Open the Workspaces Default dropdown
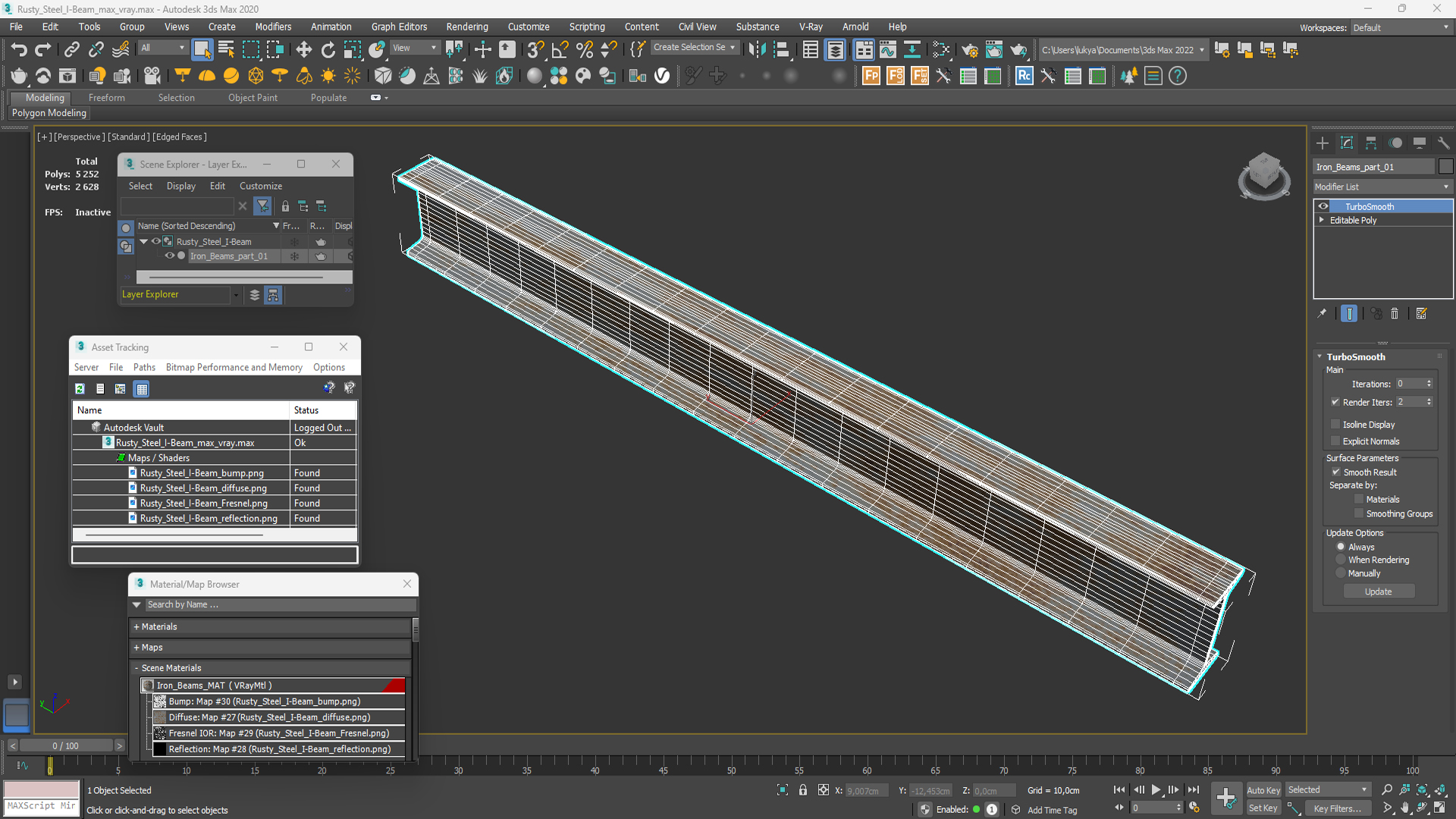This screenshot has height=819, width=1456. (x=1401, y=27)
